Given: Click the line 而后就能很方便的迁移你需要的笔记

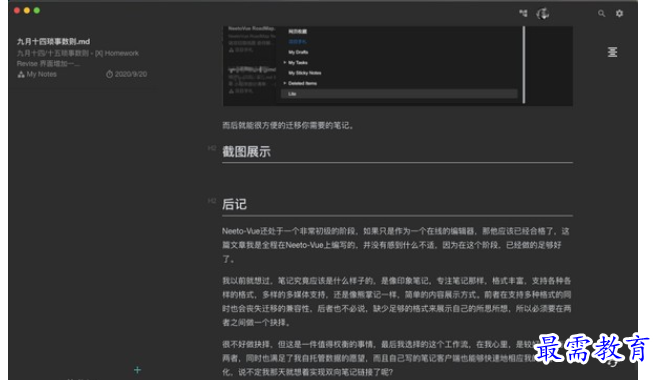Looking at the screenshot, I should pyautogui.click(x=288, y=125).
